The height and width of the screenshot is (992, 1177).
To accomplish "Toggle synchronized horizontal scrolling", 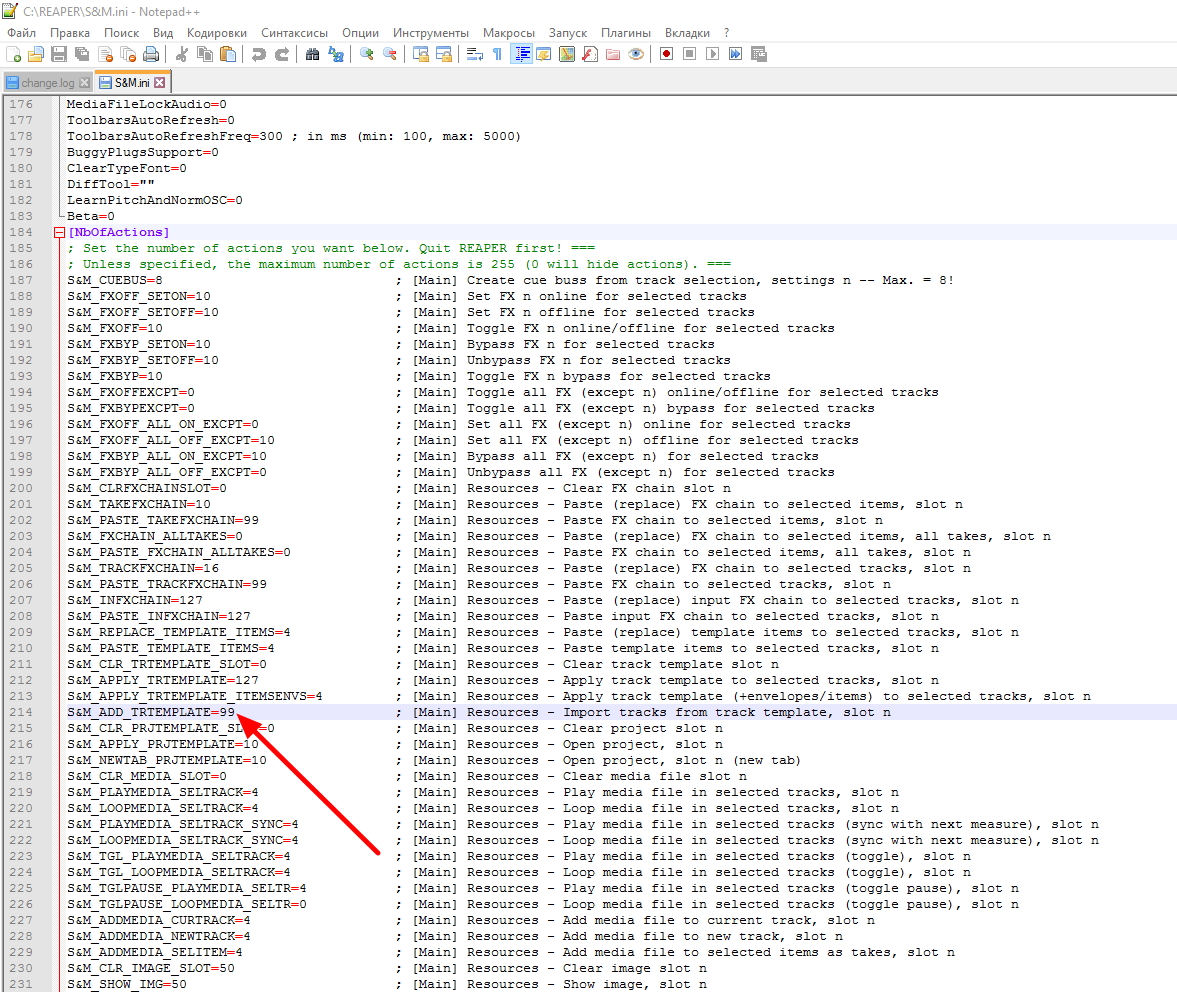I will point(444,54).
